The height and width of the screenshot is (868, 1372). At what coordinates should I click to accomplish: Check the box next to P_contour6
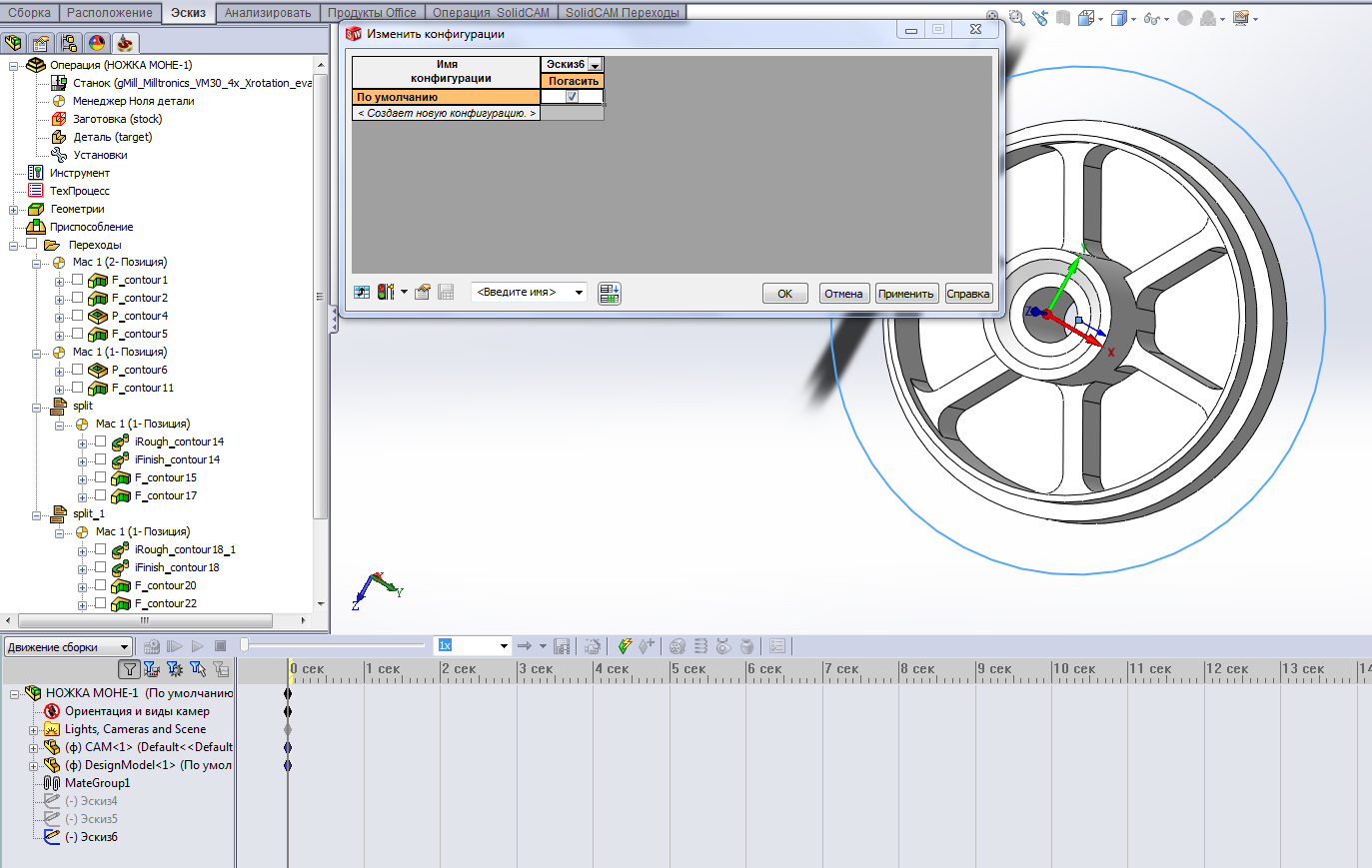click(x=77, y=370)
